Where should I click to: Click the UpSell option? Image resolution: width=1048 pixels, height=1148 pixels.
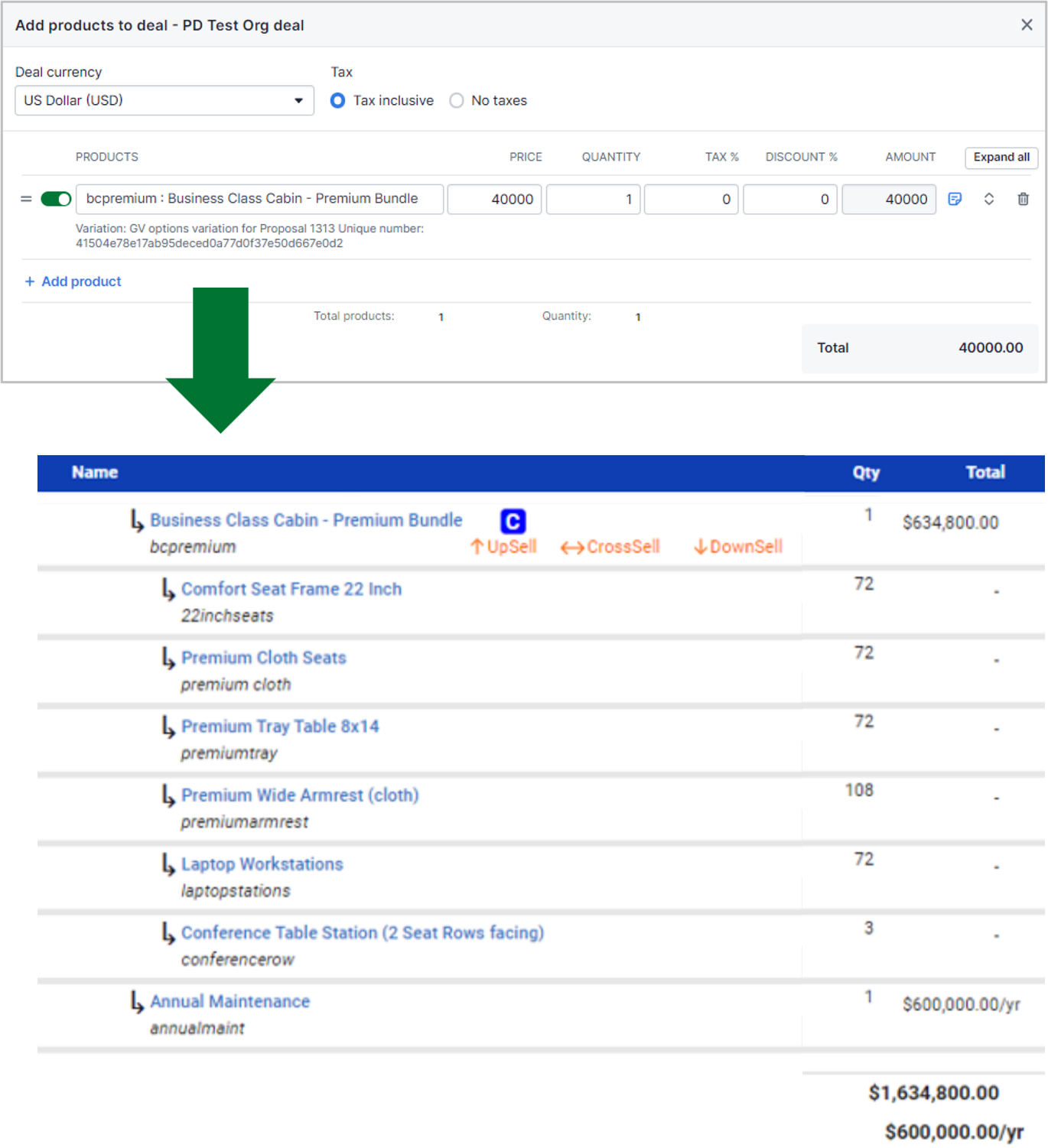pos(503,547)
